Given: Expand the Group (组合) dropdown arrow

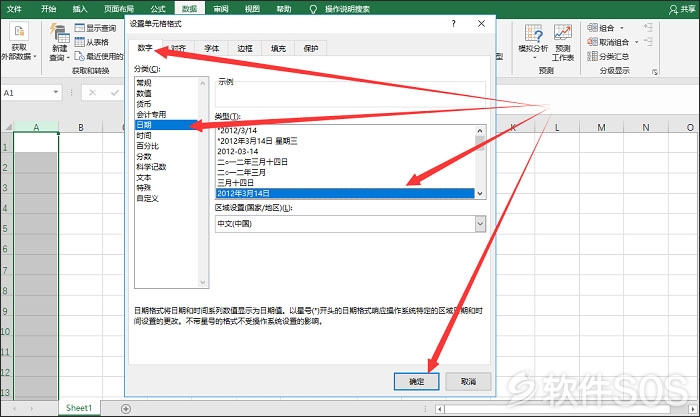Looking at the screenshot, I should click(622, 28).
